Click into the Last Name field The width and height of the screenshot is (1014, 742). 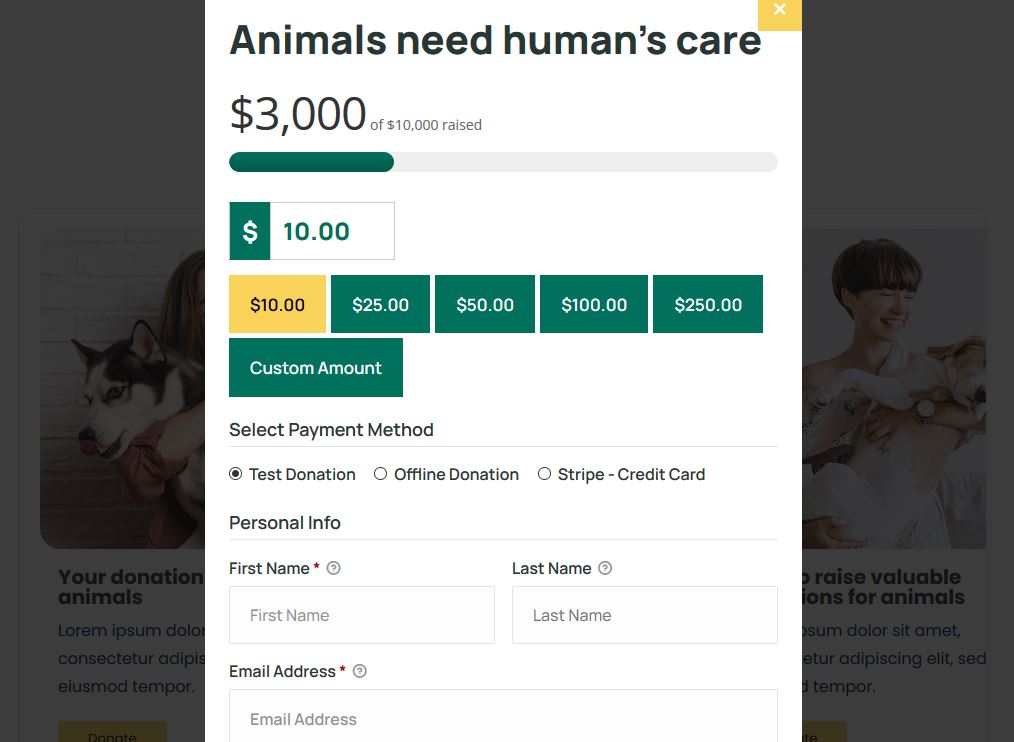pyautogui.click(x=645, y=615)
